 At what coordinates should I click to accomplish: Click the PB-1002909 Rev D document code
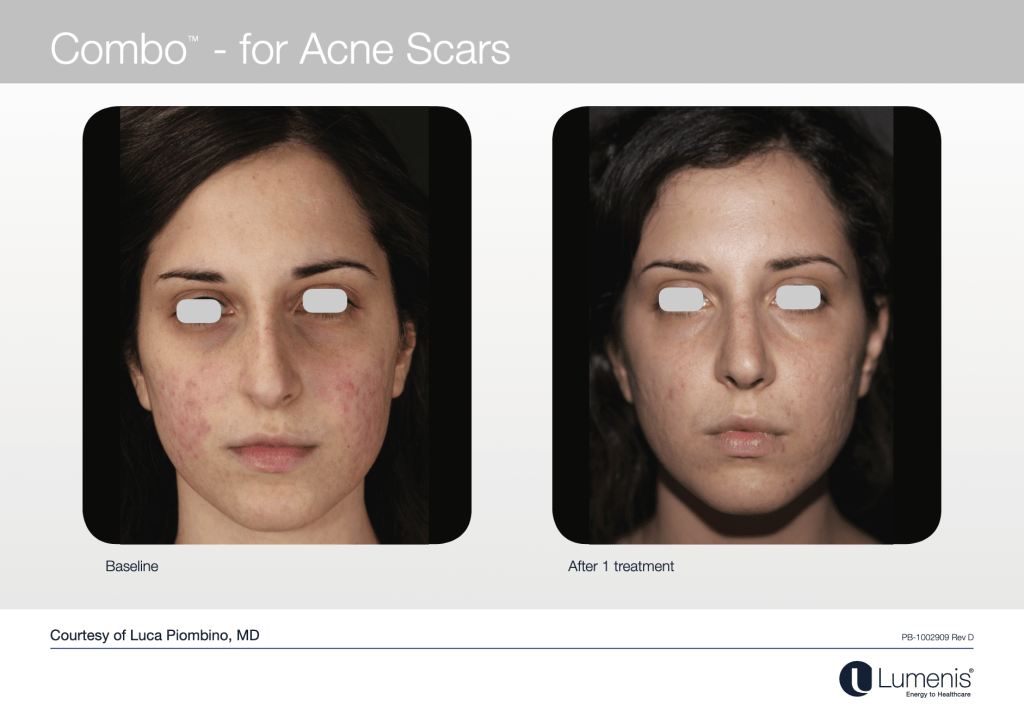(937, 637)
